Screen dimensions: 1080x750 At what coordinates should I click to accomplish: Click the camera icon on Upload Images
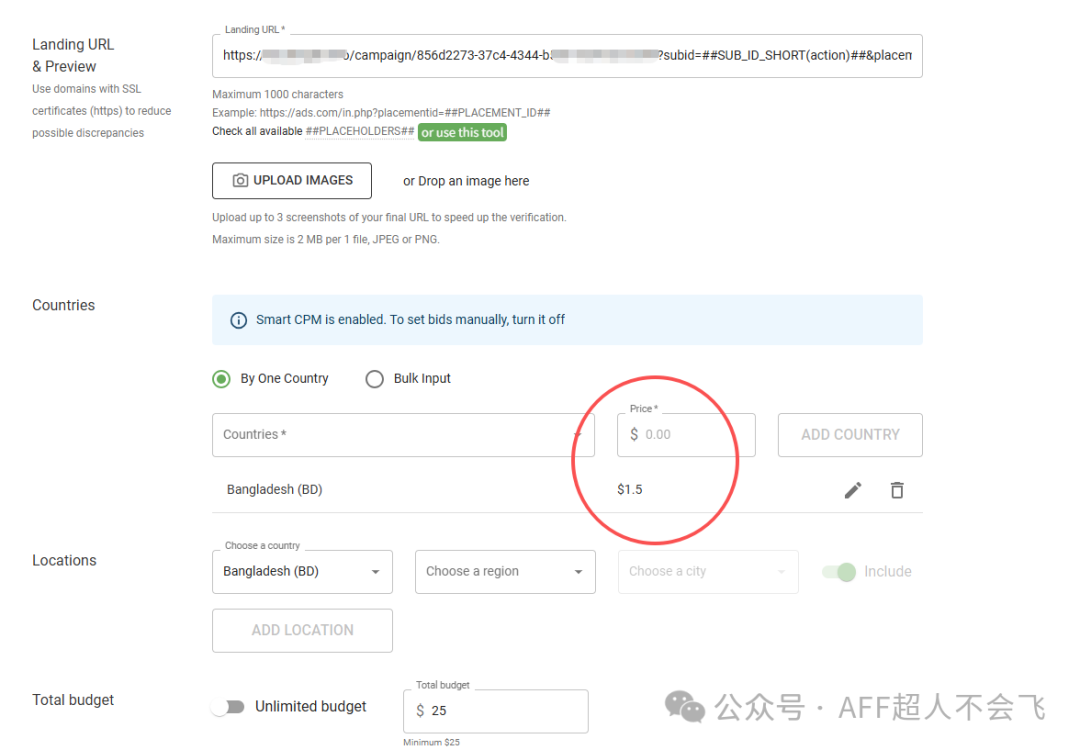[240, 180]
